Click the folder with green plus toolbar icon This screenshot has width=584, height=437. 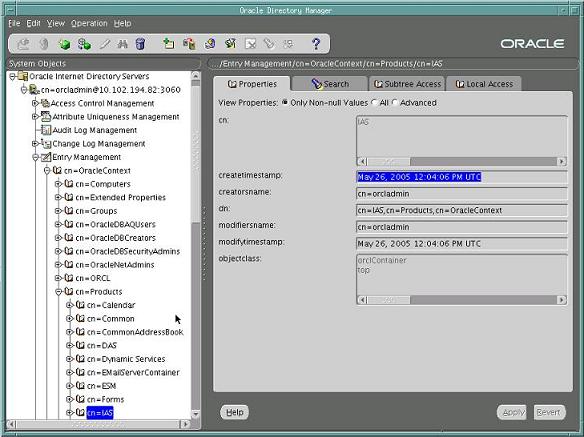click(x=169, y=44)
